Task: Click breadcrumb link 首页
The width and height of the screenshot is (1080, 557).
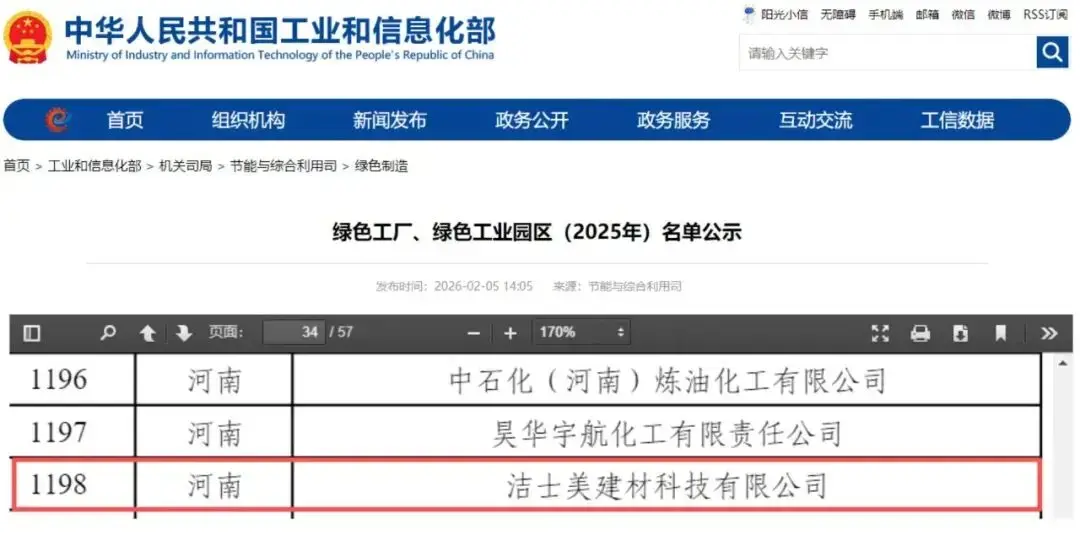Action: click(17, 166)
